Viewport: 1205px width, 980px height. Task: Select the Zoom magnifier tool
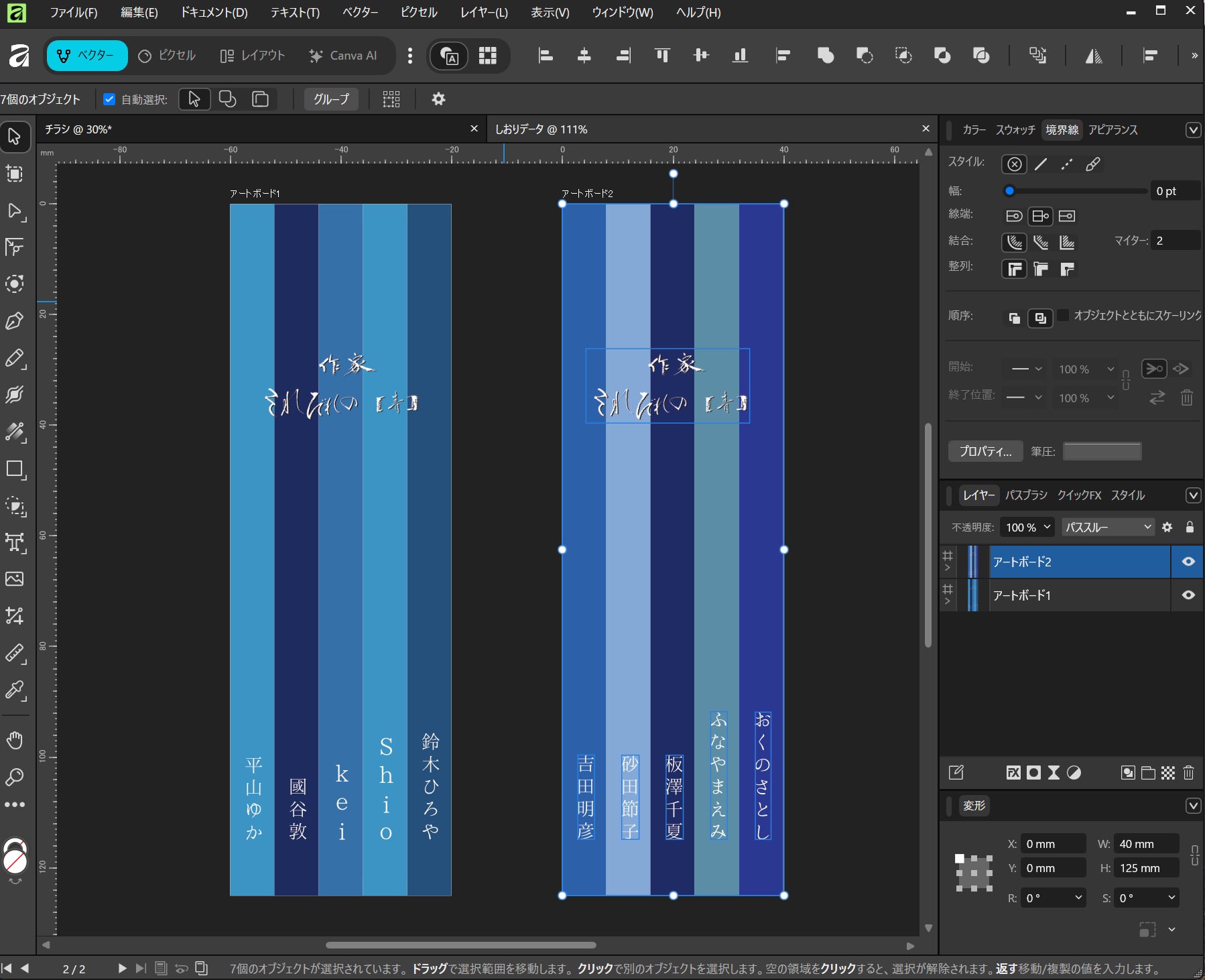[14, 778]
